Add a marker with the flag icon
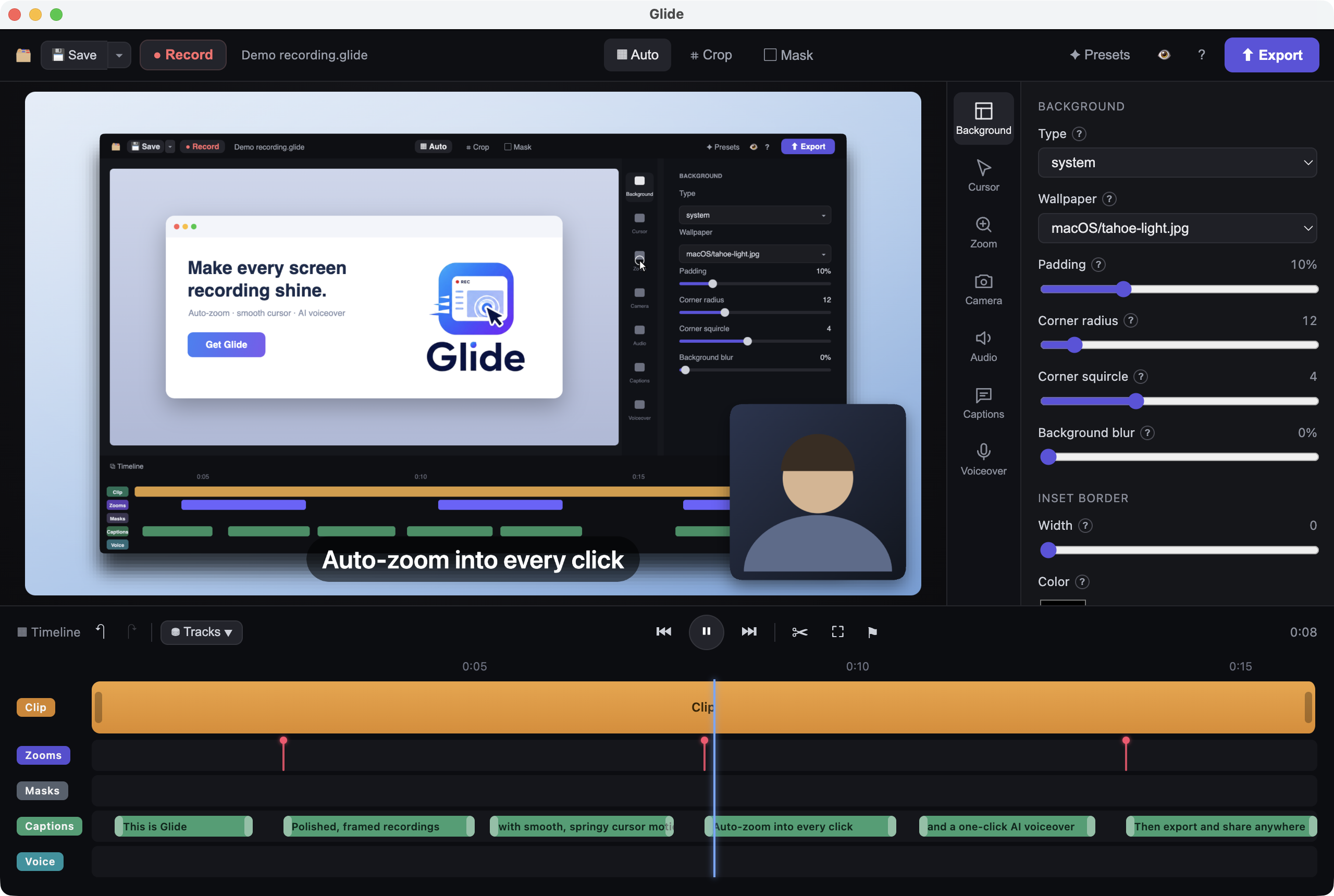This screenshot has height=896, width=1334. click(872, 632)
